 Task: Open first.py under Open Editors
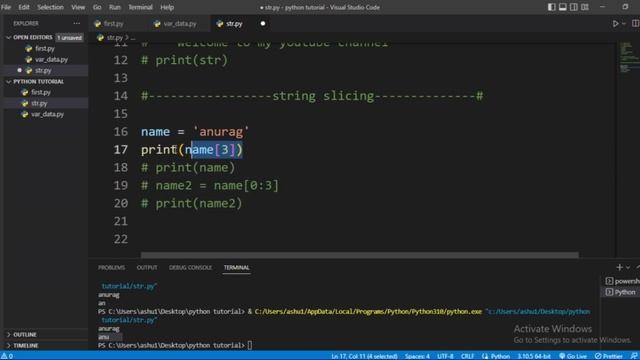[x=44, y=48]
